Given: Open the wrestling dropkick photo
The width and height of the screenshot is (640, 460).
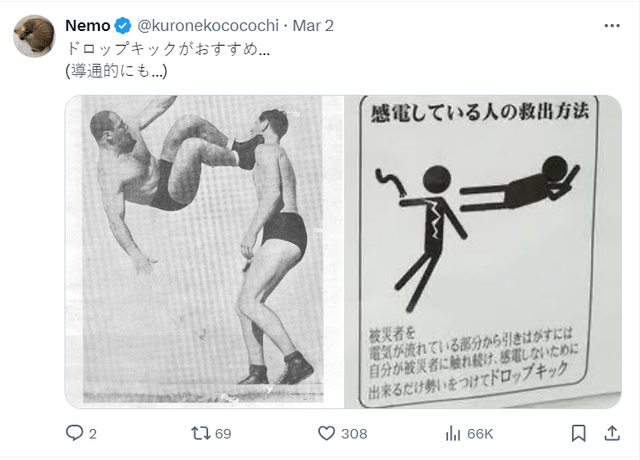Looking at the screenshot, I should click(204, 250).
